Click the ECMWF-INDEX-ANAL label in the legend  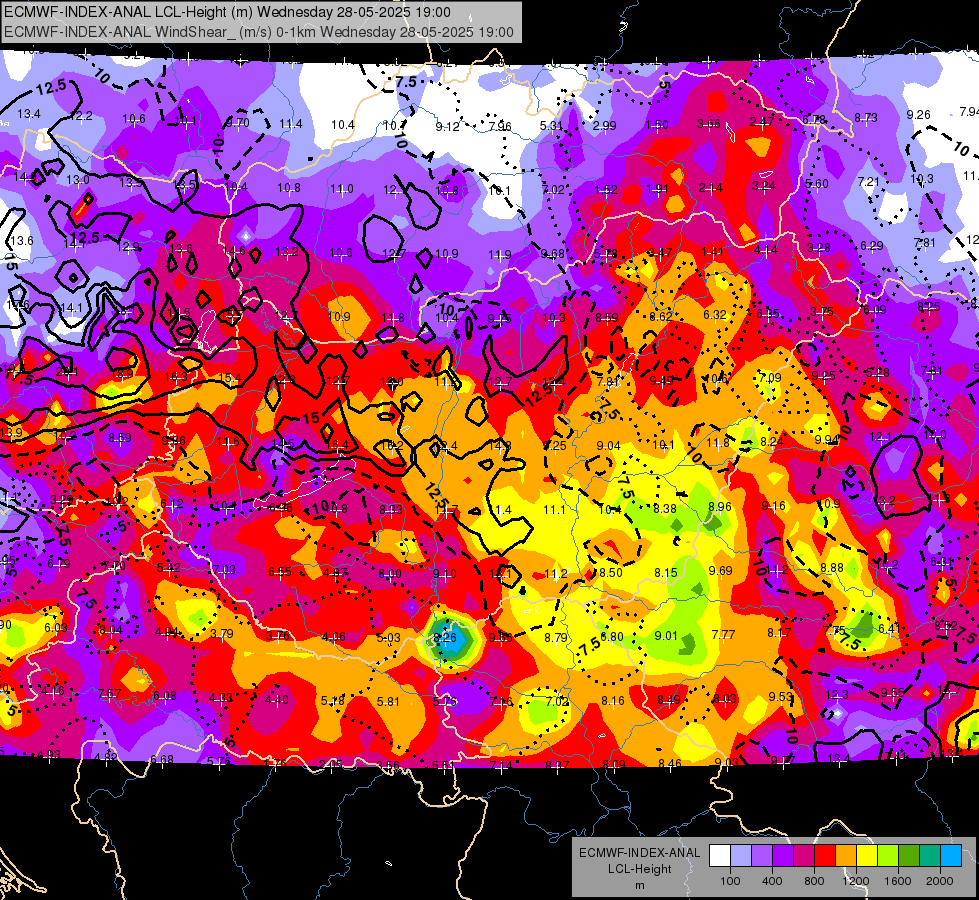(639, 853)
